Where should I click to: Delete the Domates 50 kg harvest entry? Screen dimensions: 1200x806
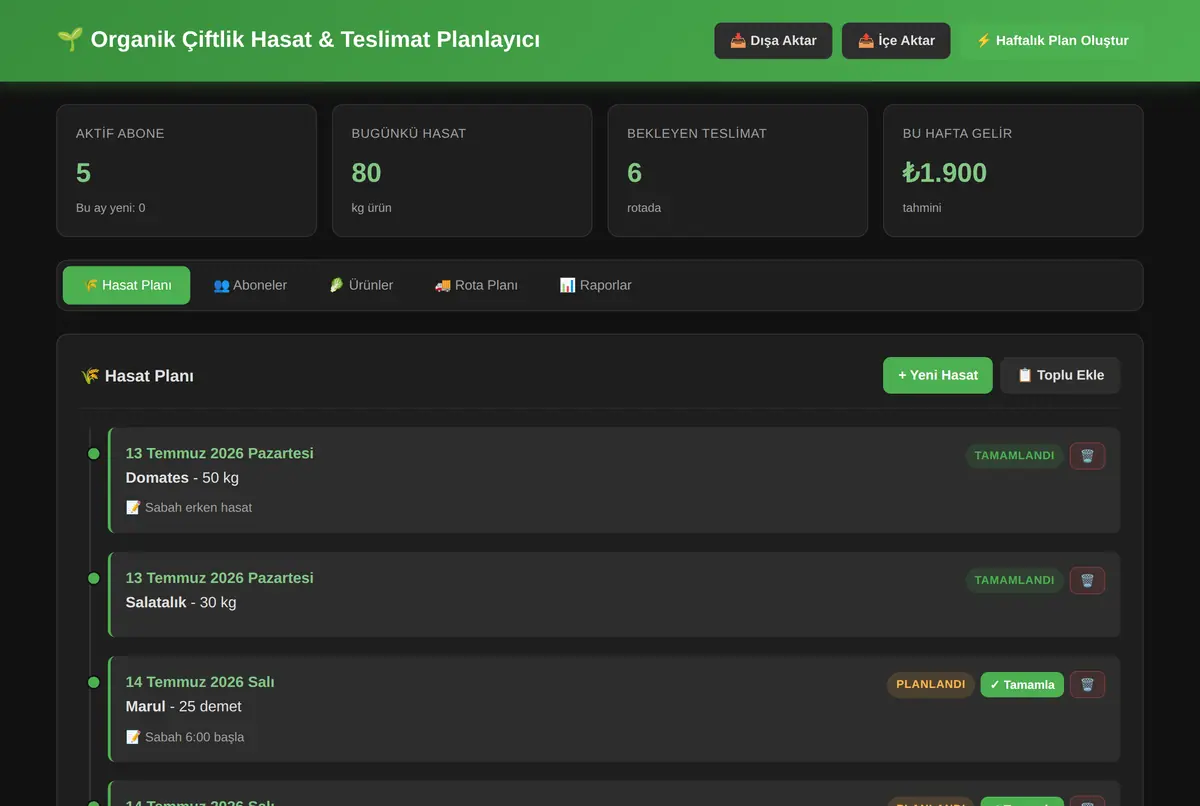tap(1087, 456)
